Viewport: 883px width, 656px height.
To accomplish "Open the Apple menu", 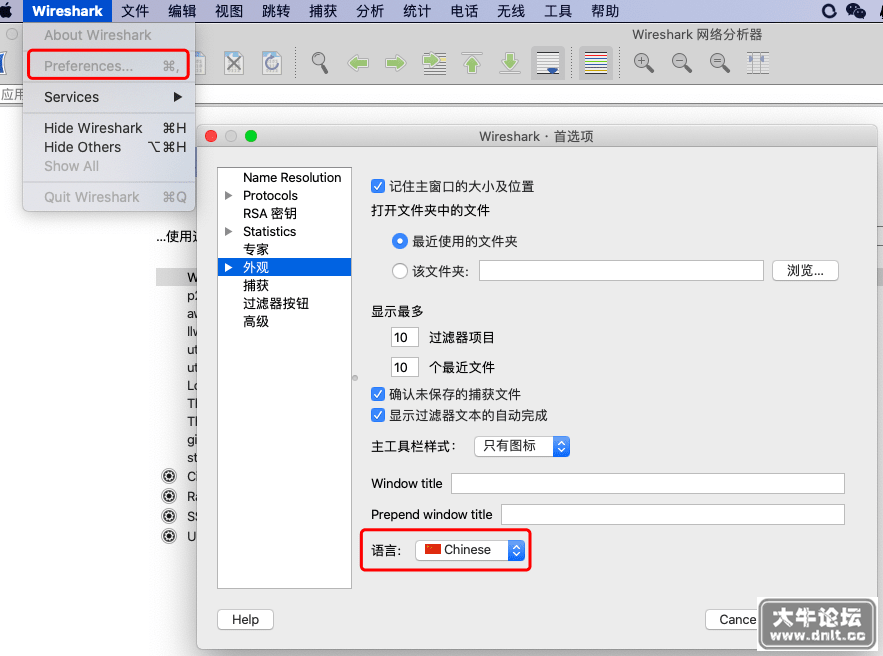I will (x=6, y=11).
